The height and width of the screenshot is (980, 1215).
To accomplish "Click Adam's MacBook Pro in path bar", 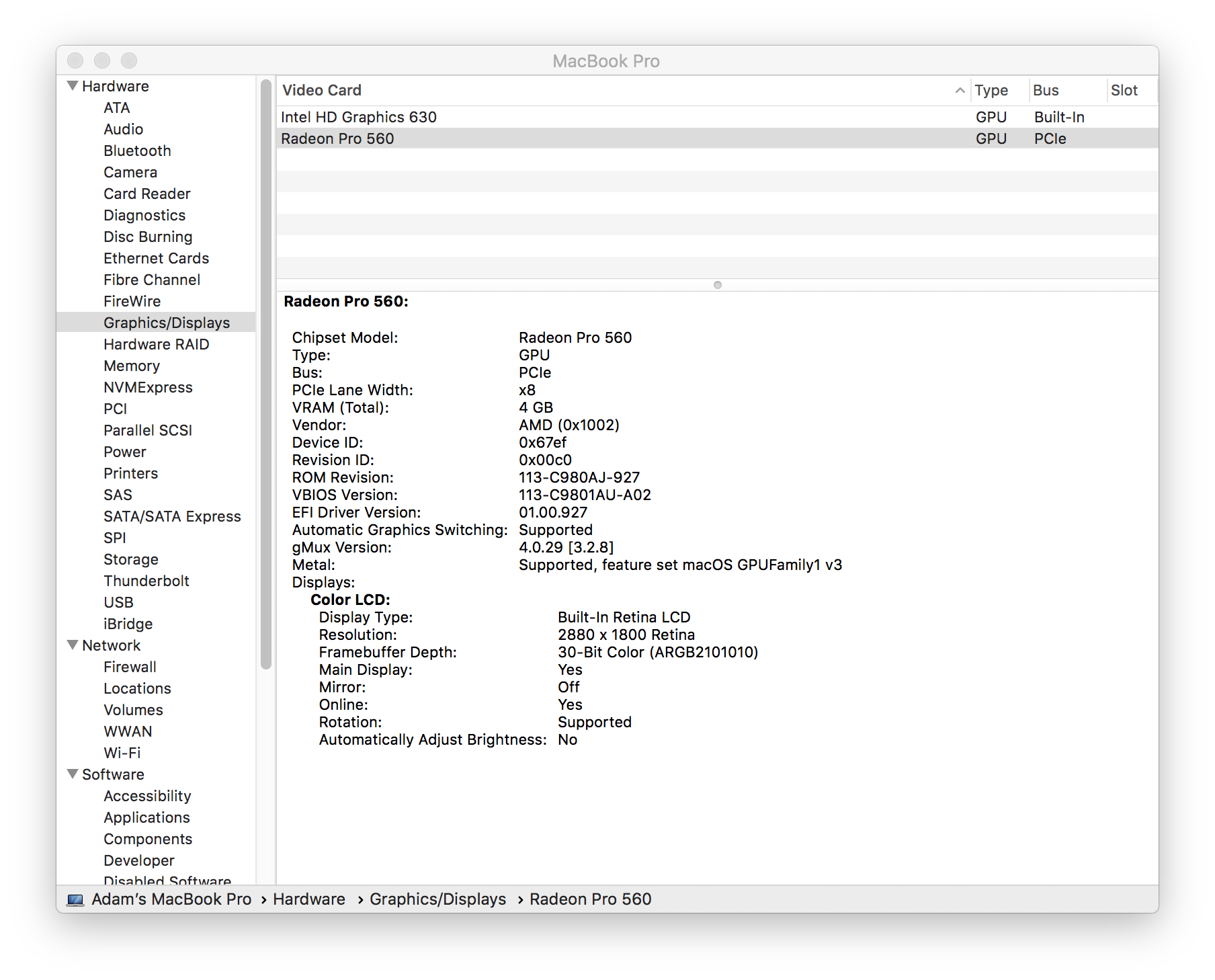I will (171, 899).
